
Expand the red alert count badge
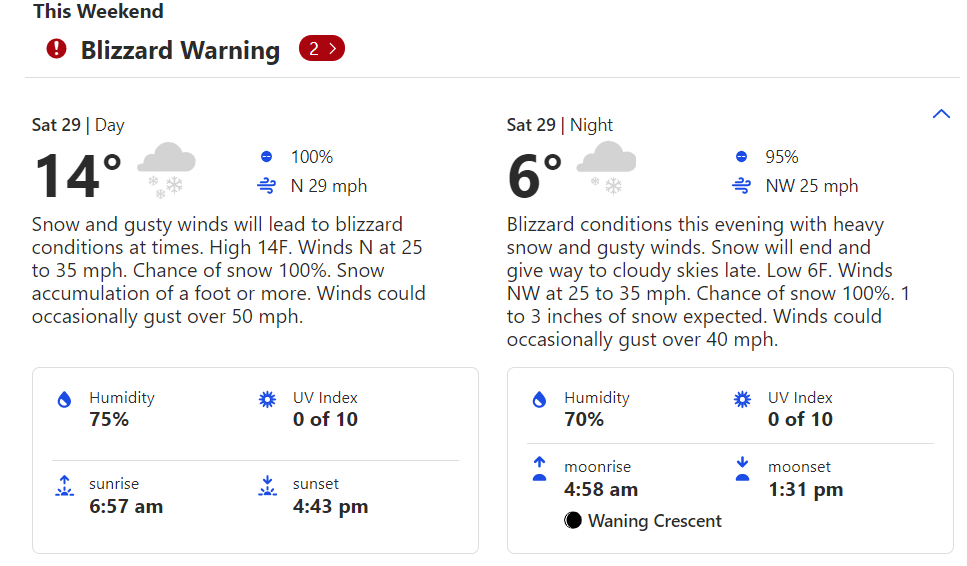[322, 48]
